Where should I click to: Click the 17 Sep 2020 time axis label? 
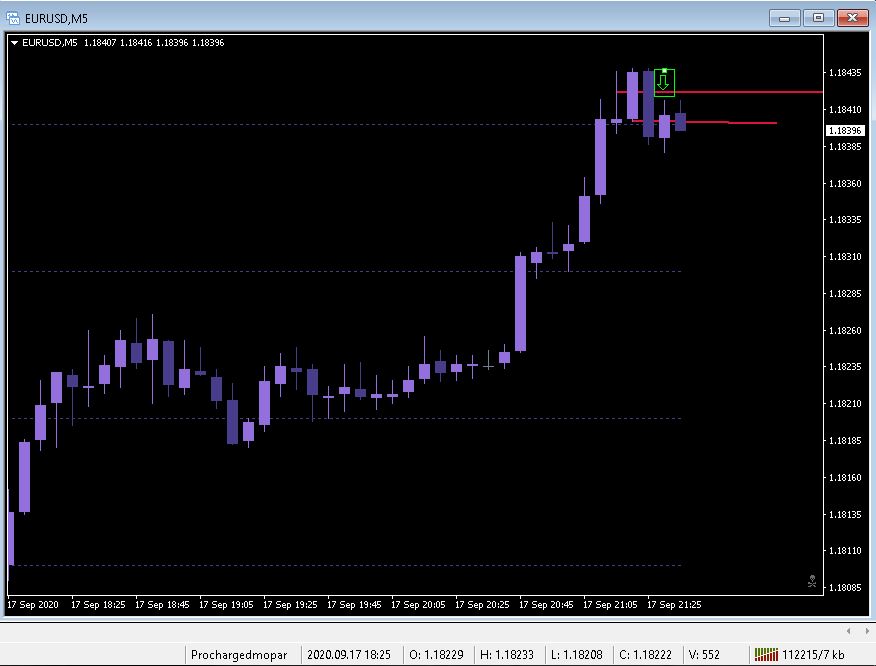pos(32,605)
